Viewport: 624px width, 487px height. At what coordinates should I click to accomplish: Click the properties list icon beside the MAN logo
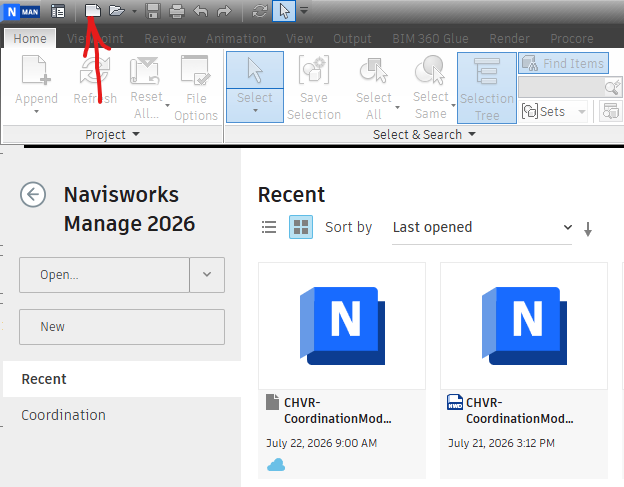pos(58,12)
